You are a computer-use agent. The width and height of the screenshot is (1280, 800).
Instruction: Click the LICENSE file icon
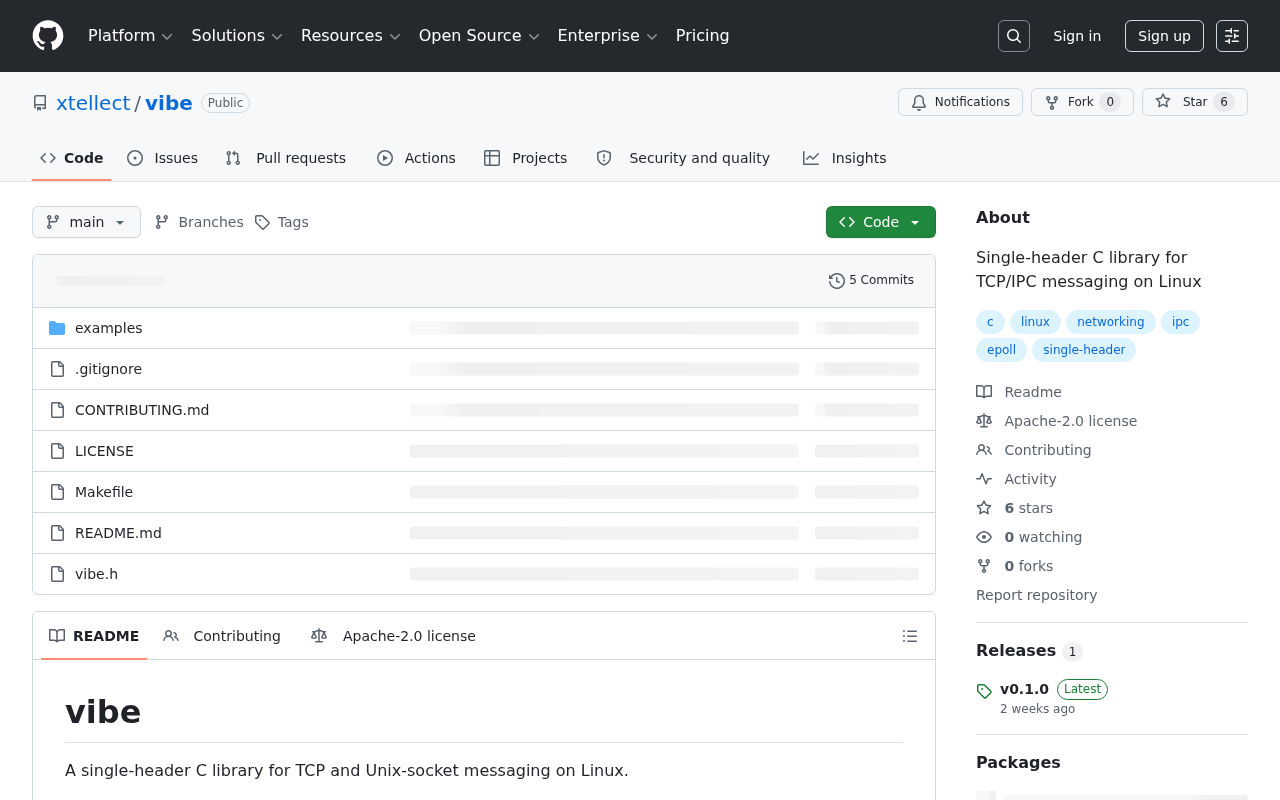click(x=57, y=451)
